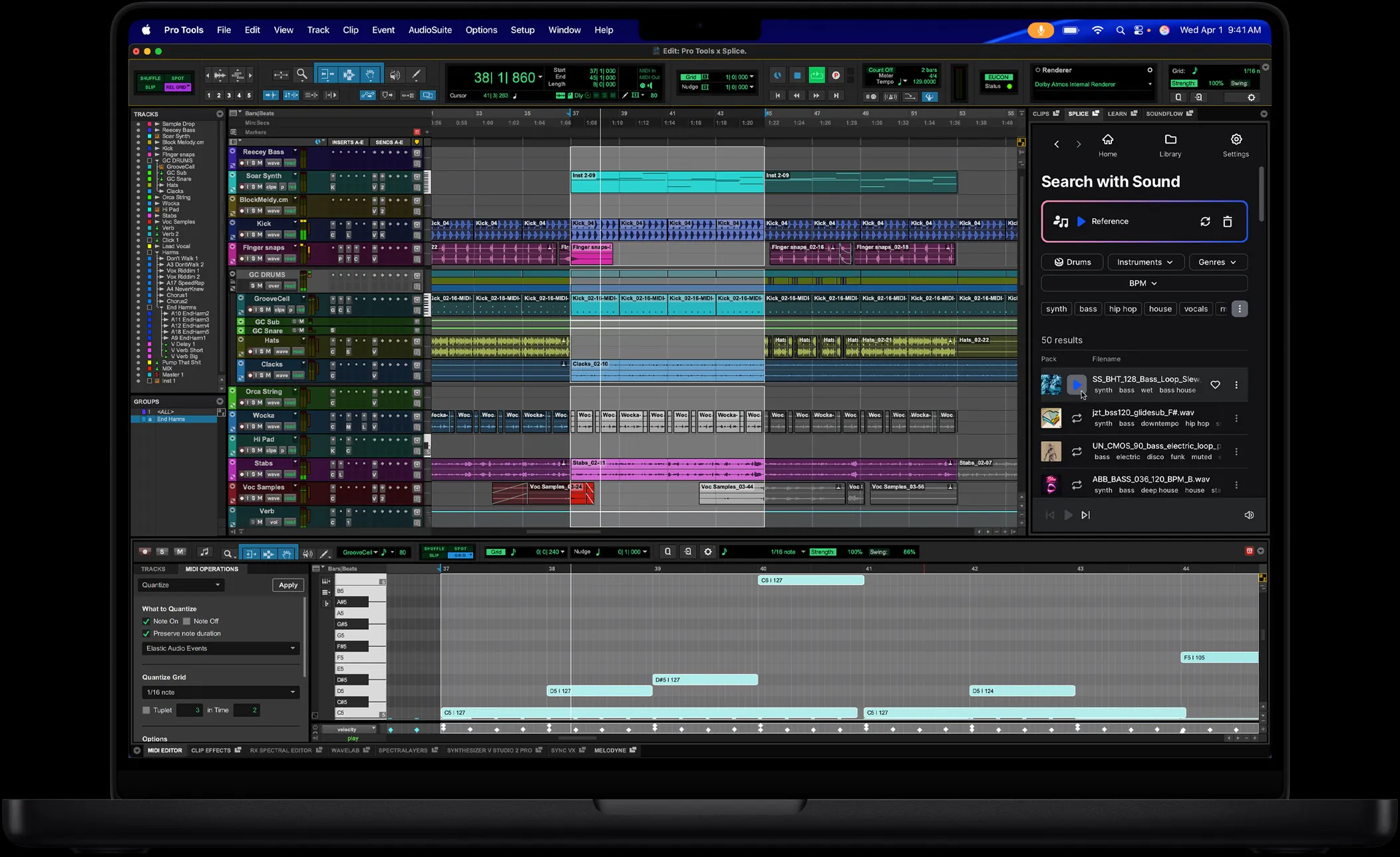Uncheck the Note On quantize option
Image resolution: width=1400 pixels, height=857 pixels.
click(146, 621)
